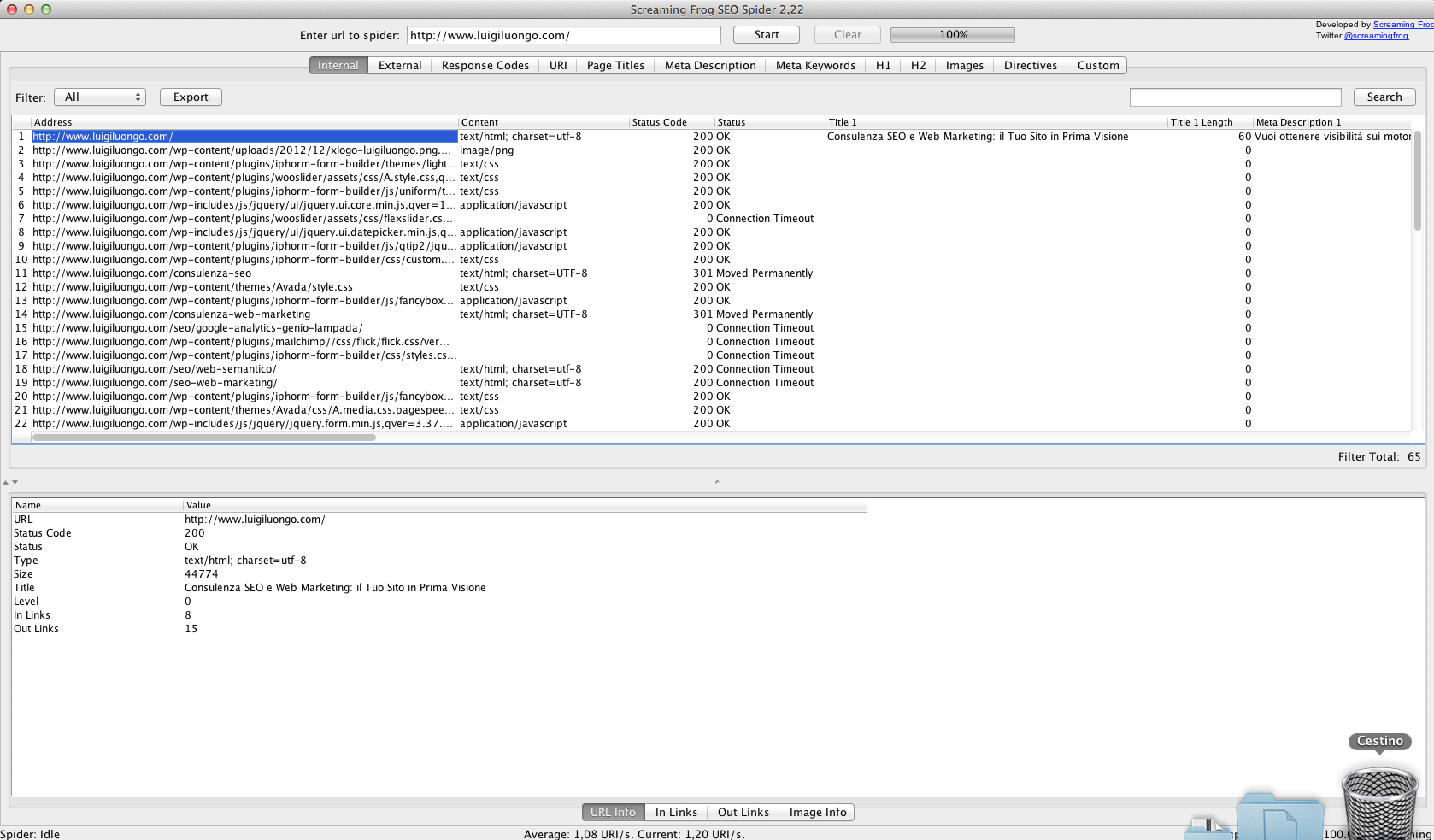Click the Start button
Viewport: 1434px width, 840px height.
click(x=767, y=35)
